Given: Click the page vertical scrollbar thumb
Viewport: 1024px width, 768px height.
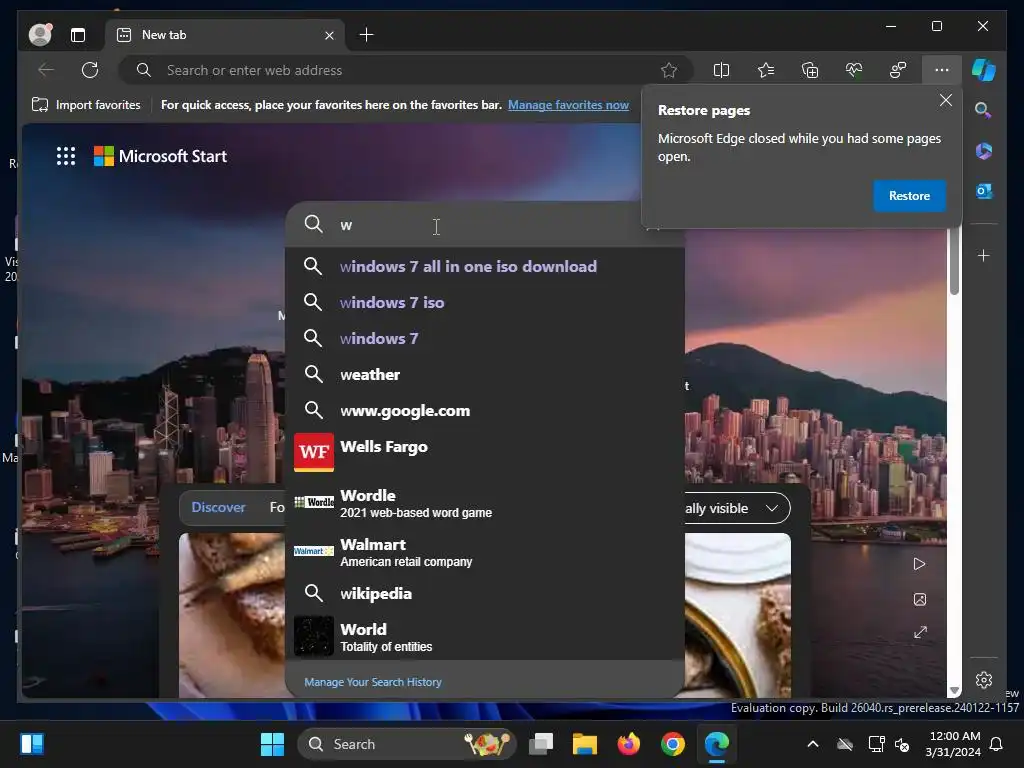Looking at the screenshot, I should coord(954,260).
